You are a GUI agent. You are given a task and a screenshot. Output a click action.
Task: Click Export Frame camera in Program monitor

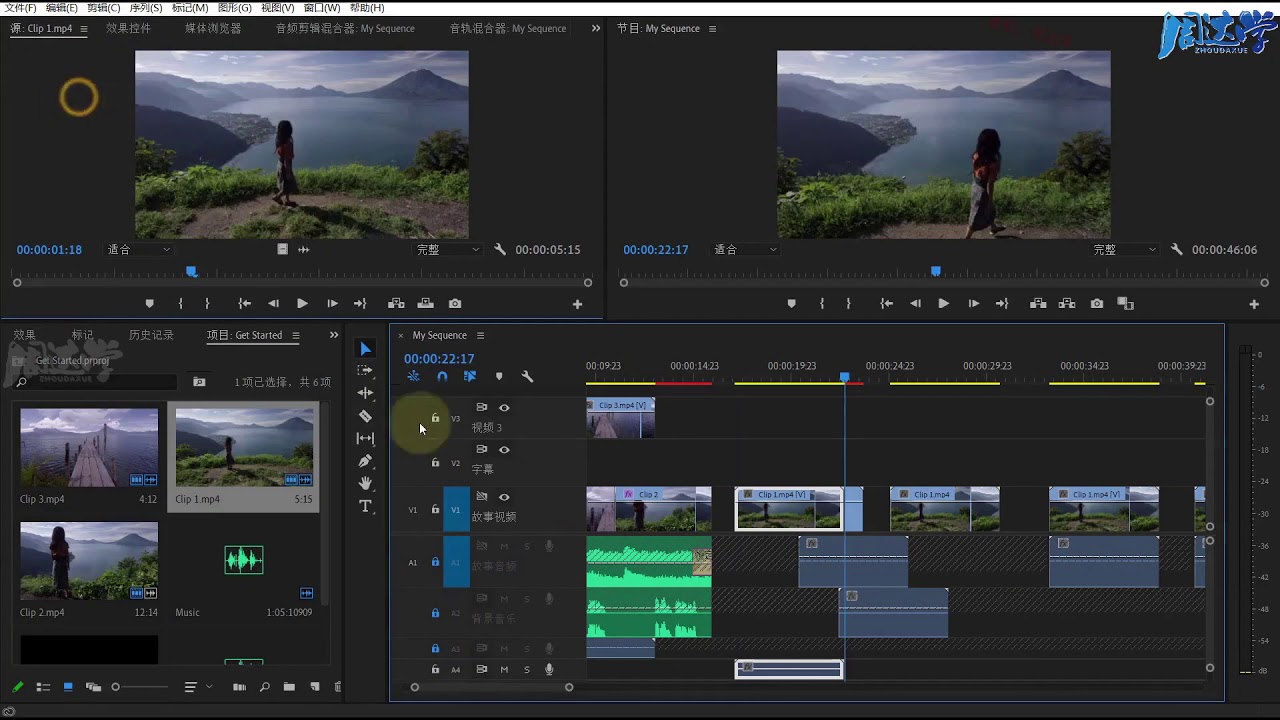[x=1097, y=304]
